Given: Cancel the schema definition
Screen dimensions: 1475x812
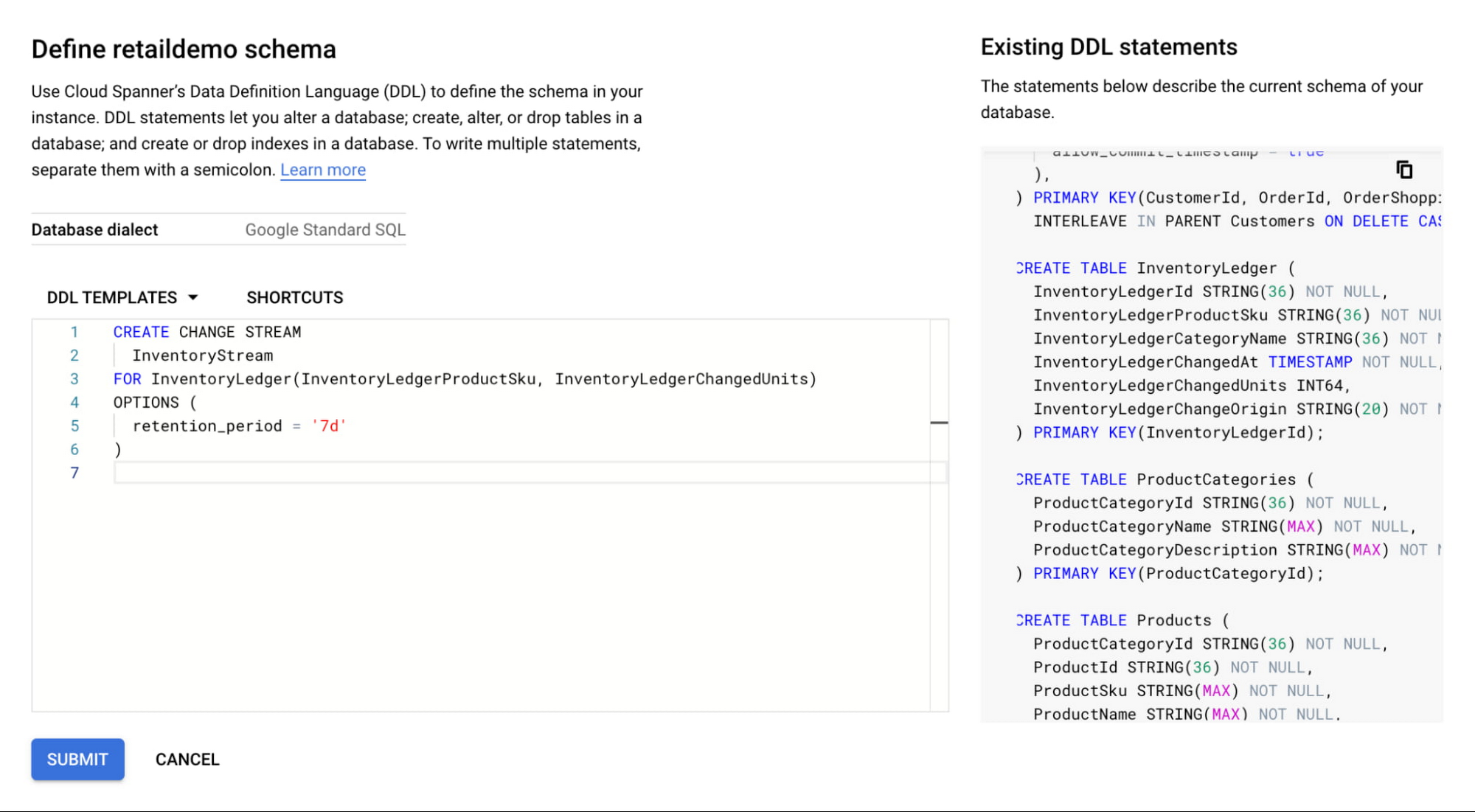Looking at the screenshot, I should pyautogui.click(x=187, y=759).
